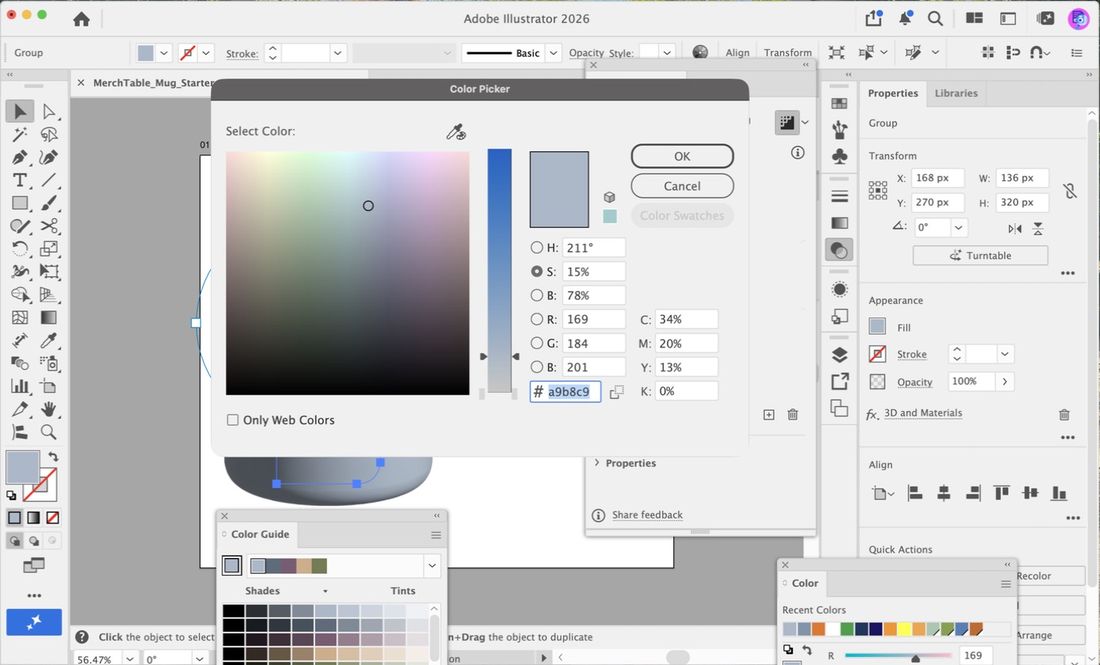The height and width of the screenshot is (665, 1100).
Task: Open the Color Guide harmony rules dropdown
Action: click(431, 565)
